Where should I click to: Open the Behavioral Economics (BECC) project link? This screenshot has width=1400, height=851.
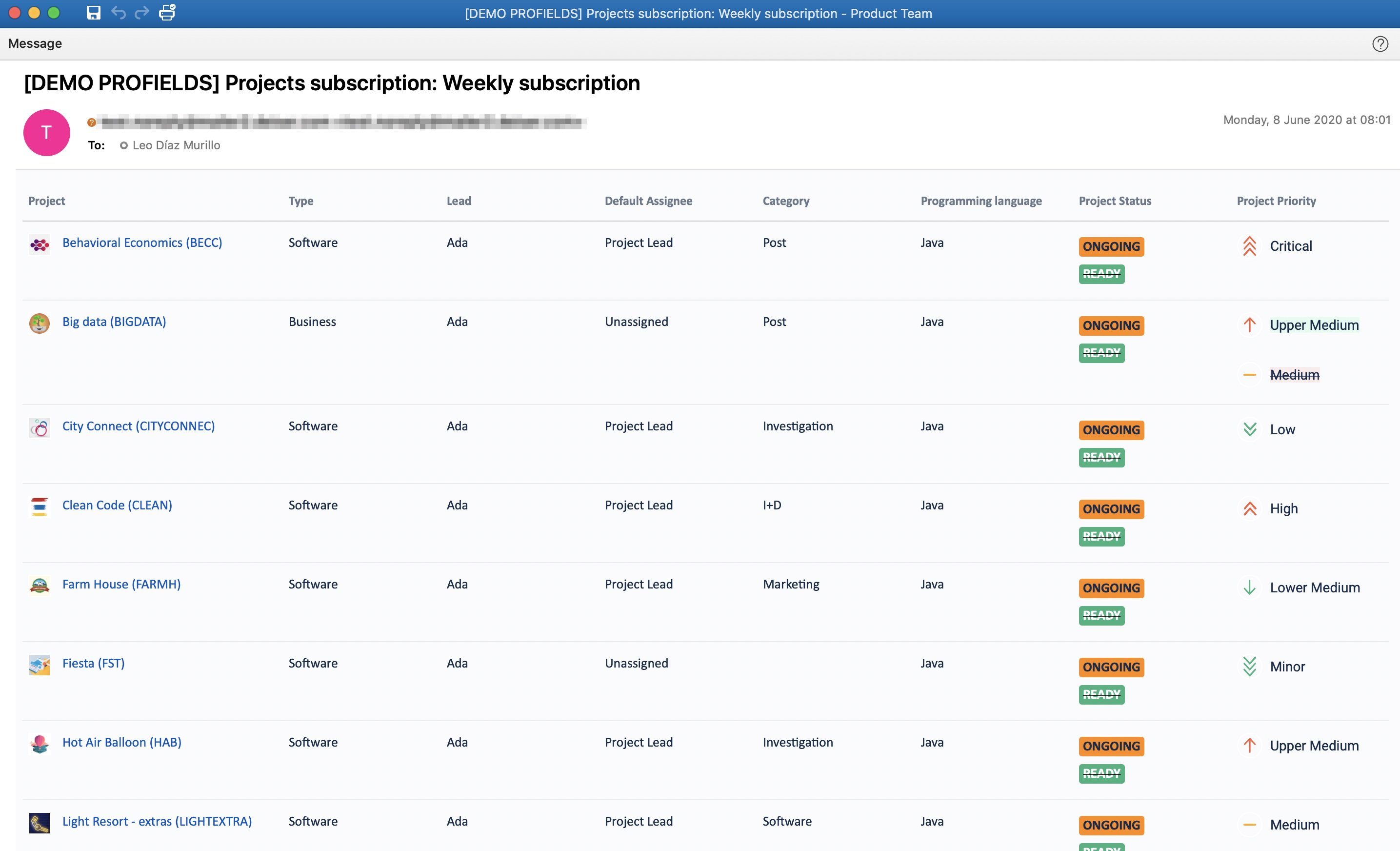click(x=141, y=242)
